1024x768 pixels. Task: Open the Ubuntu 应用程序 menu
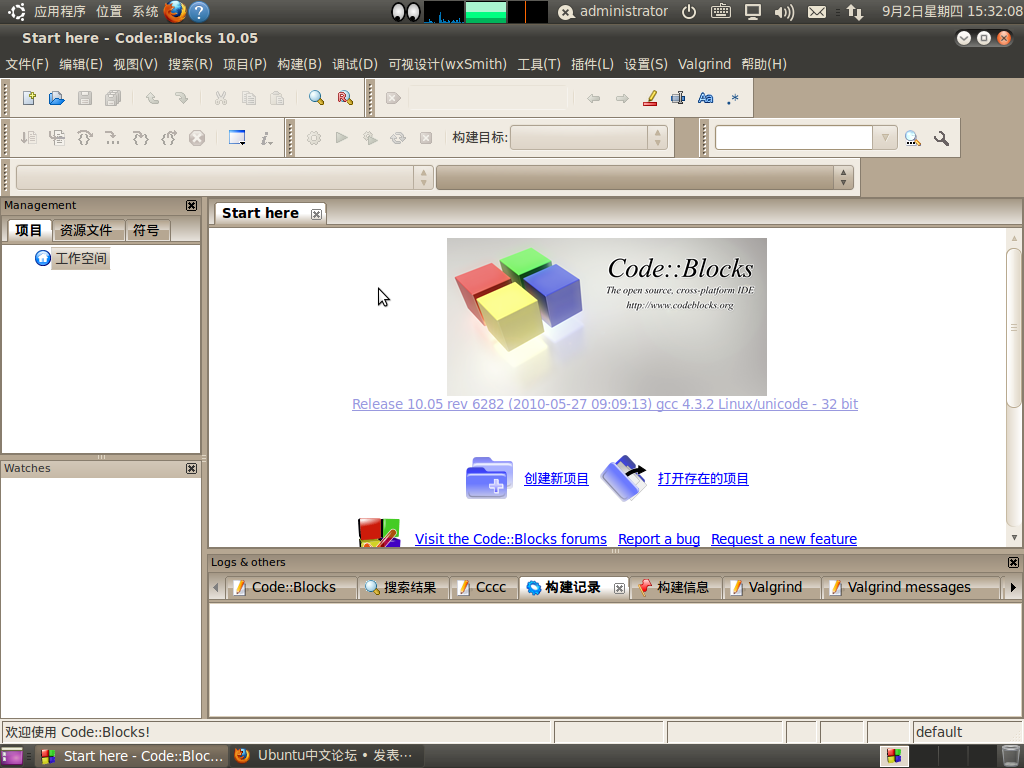pyautogui.click(x=59, y=12)
